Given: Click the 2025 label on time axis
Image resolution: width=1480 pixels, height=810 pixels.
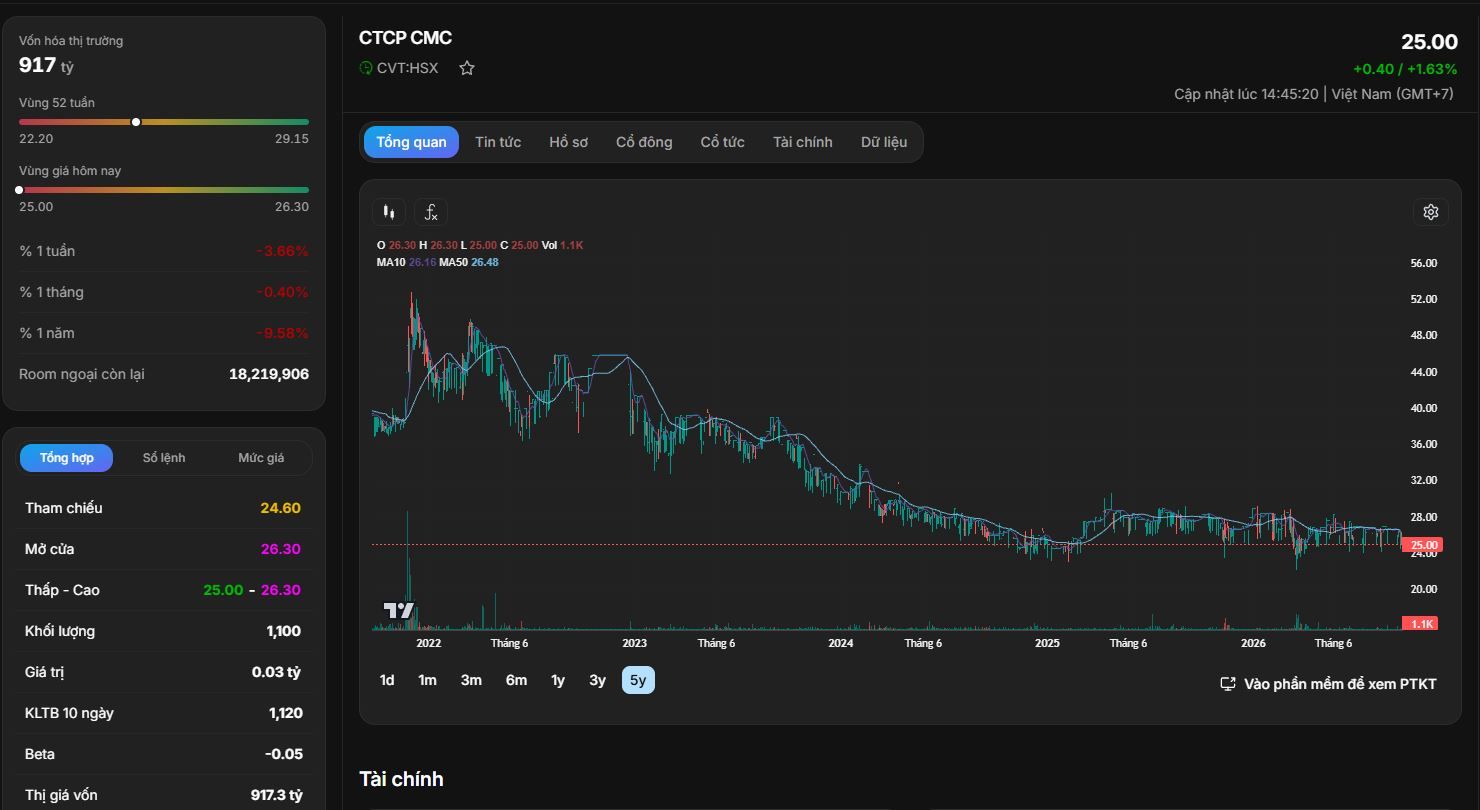Looking at the screenshot, I should [x=1047, y=643].
